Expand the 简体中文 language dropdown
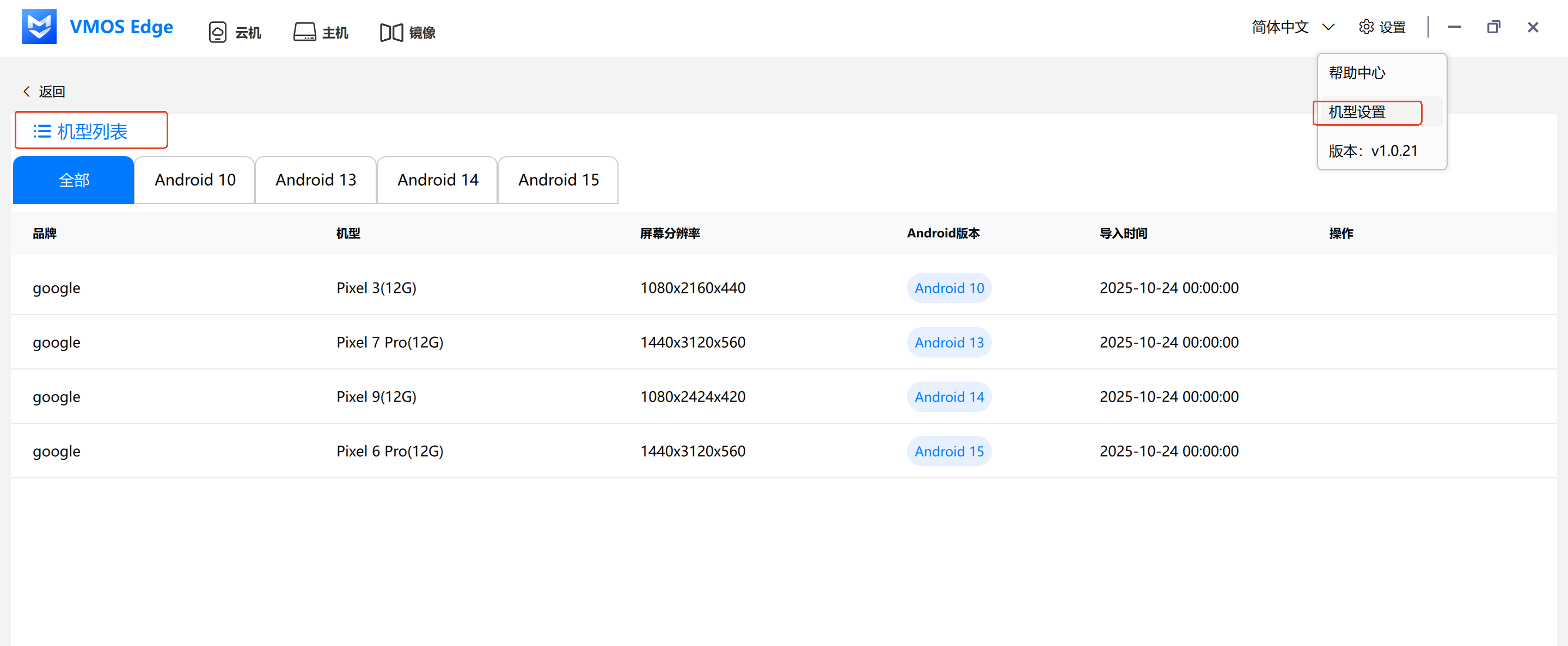Screen dimensions: 1568x646 1293,27
